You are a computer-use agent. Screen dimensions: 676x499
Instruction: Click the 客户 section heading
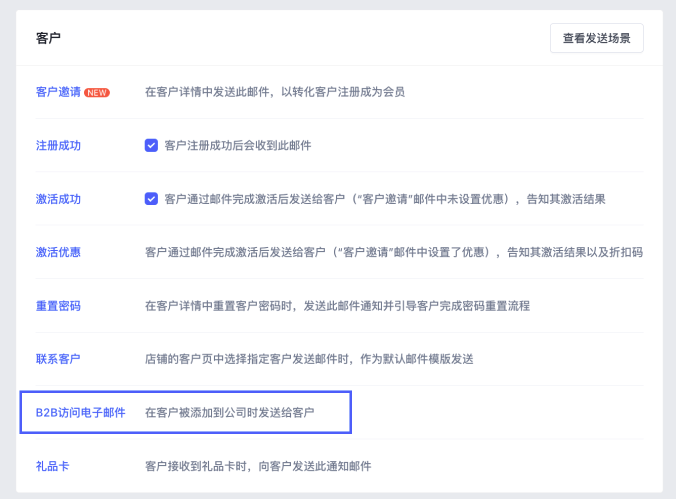tap(48, 38)
